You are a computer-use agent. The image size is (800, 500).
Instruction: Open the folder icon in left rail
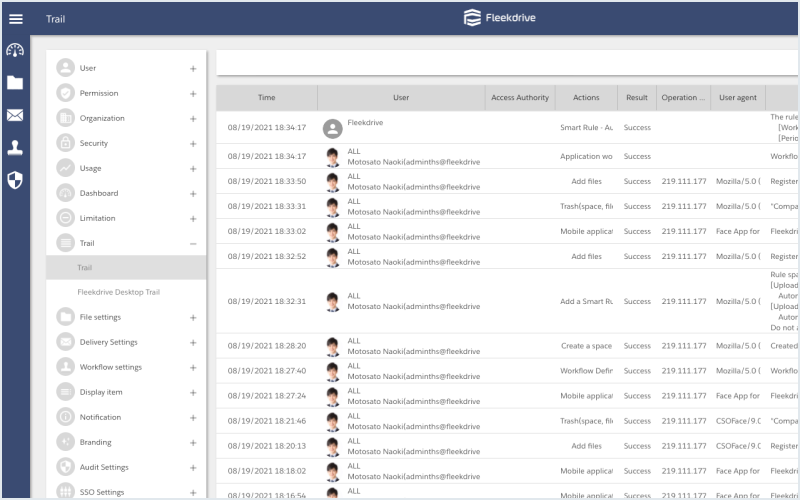(15, 82)
